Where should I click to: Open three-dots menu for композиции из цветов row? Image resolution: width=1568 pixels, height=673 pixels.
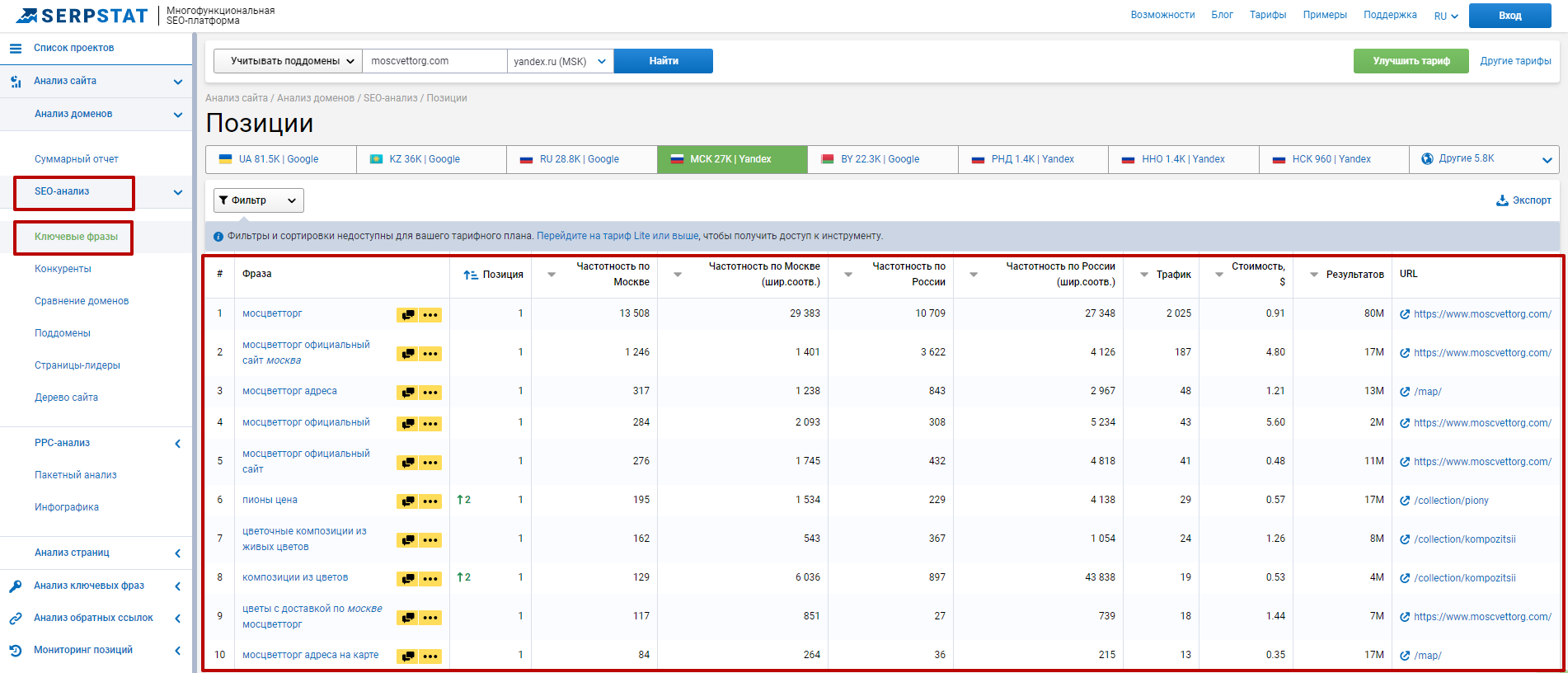(x=430, y=579)
